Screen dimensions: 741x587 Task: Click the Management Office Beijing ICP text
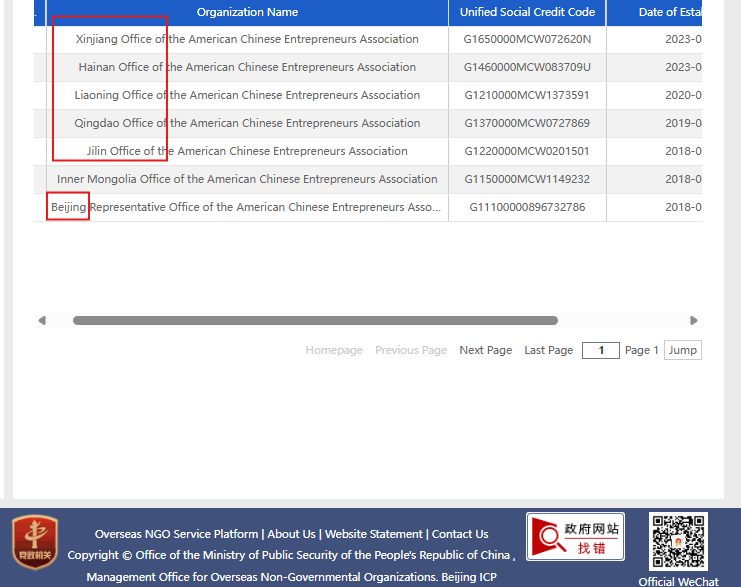pos(291,577)
